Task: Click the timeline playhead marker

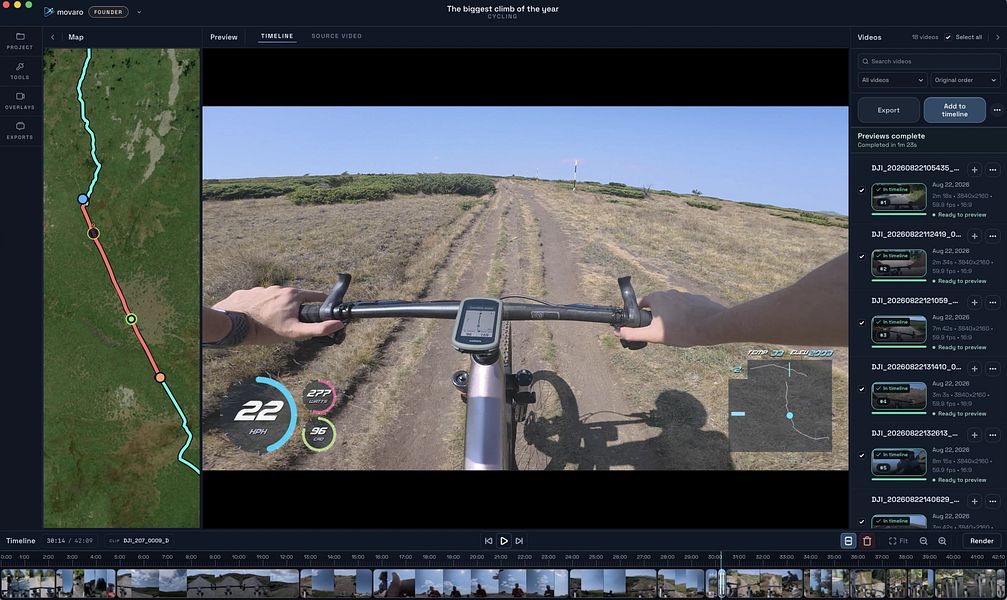Action: [721, 582]
